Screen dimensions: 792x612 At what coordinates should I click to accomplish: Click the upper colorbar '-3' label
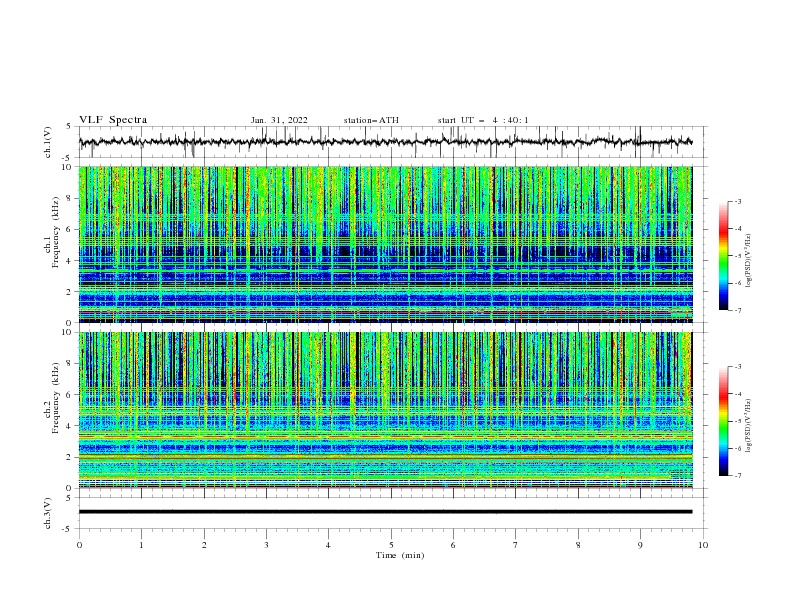tap(737, 201)
